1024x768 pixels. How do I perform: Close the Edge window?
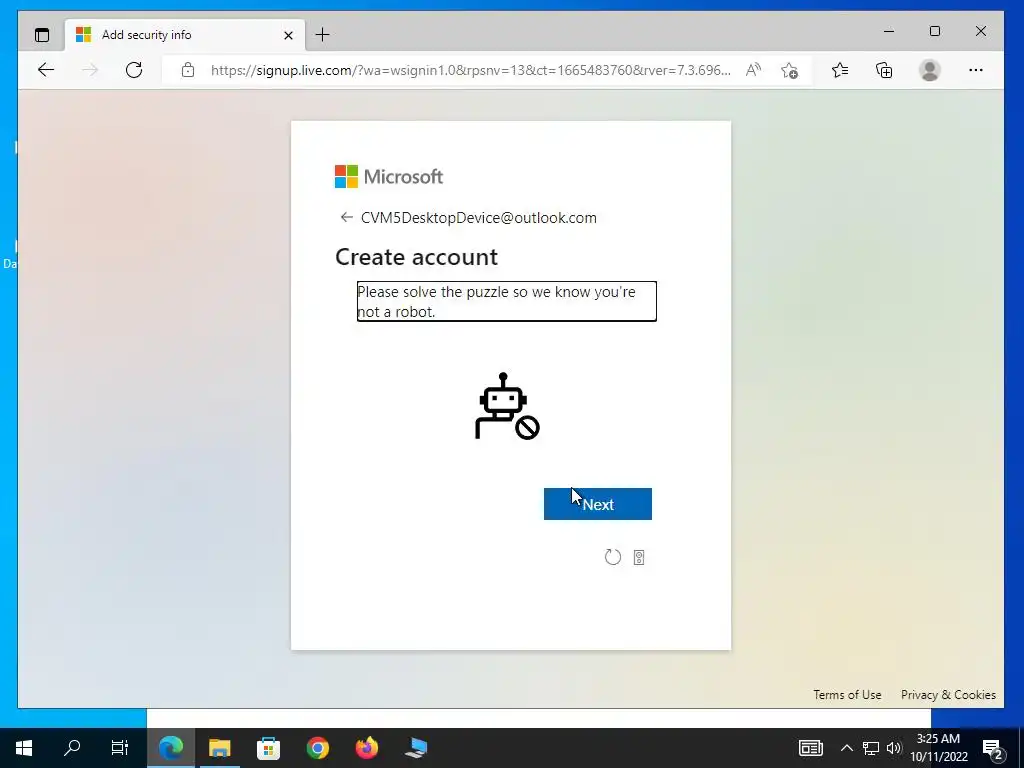click(x=980, y=31)
